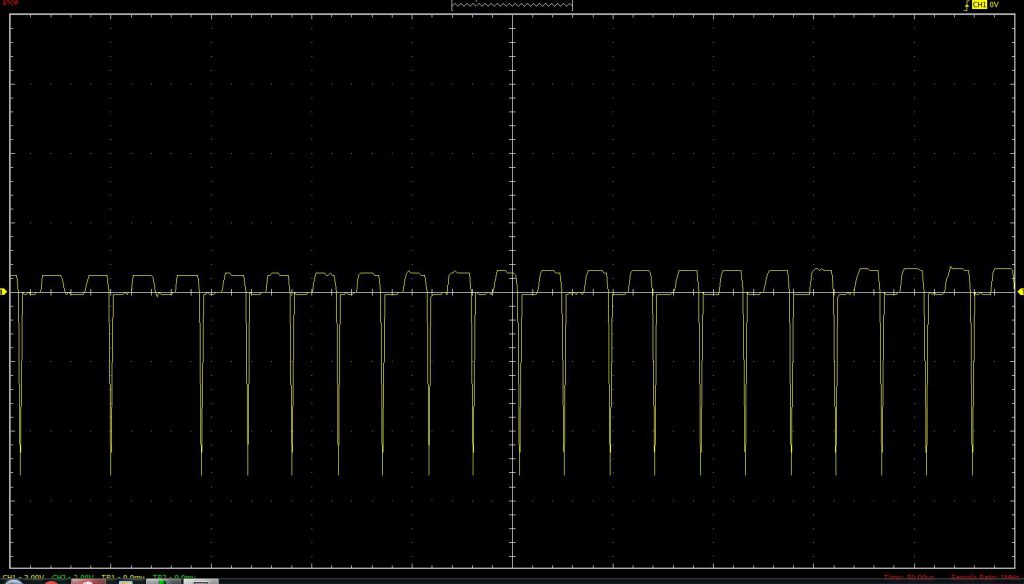Click the red STOP acquisition status indicator
The width and height of the screenshot is (1024, 584).
pyautogui.click(x=11, y=4)
